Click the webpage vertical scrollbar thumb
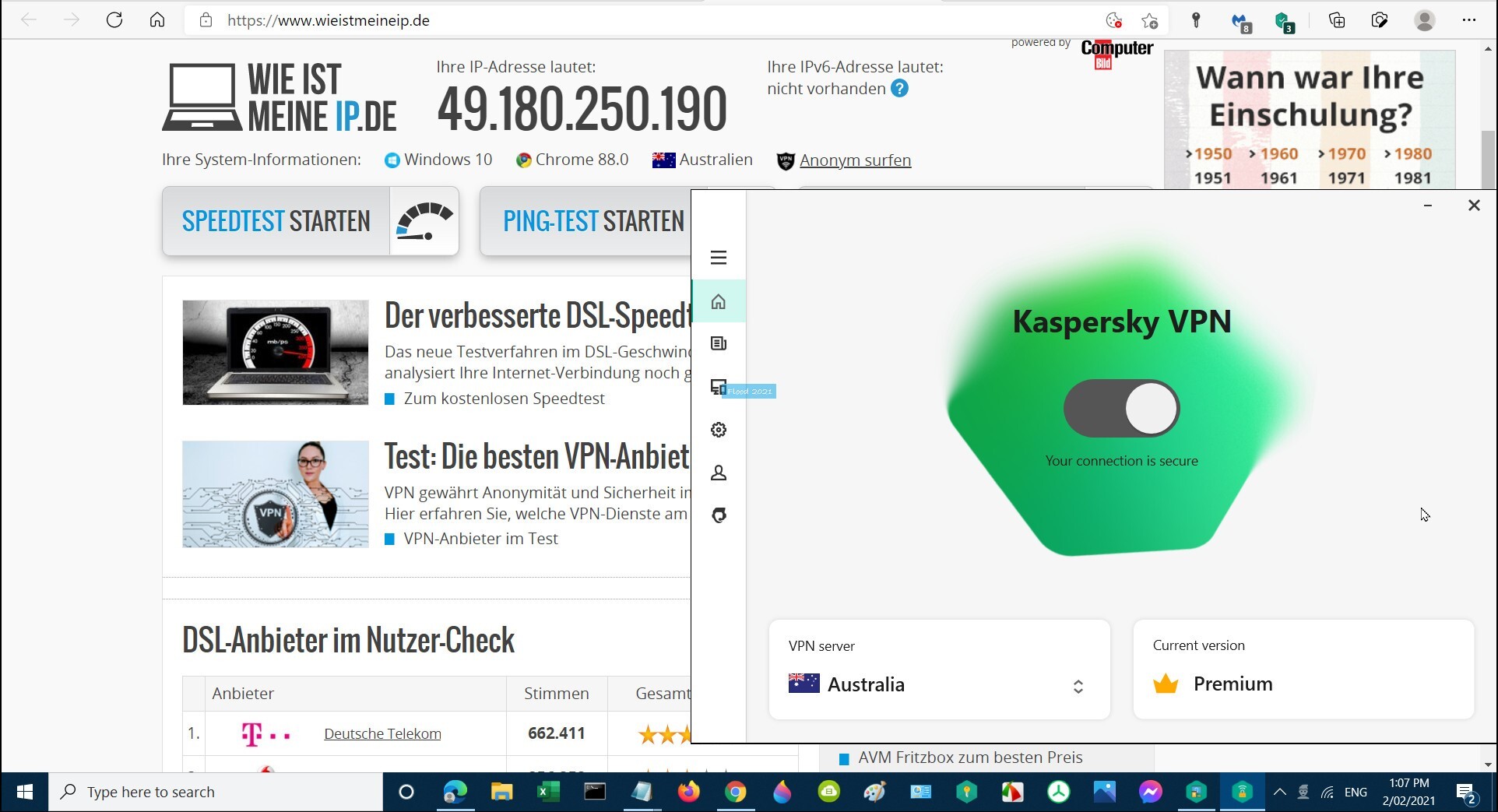The image size is (1498, 812). pyautogui.click(x=1488, y=160)
